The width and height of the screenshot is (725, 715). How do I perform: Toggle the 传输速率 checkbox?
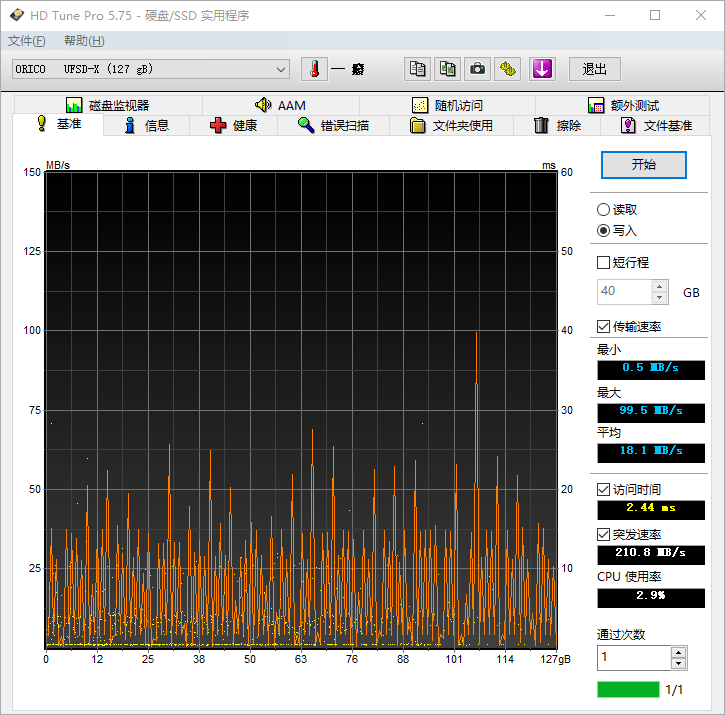point(603,327)
